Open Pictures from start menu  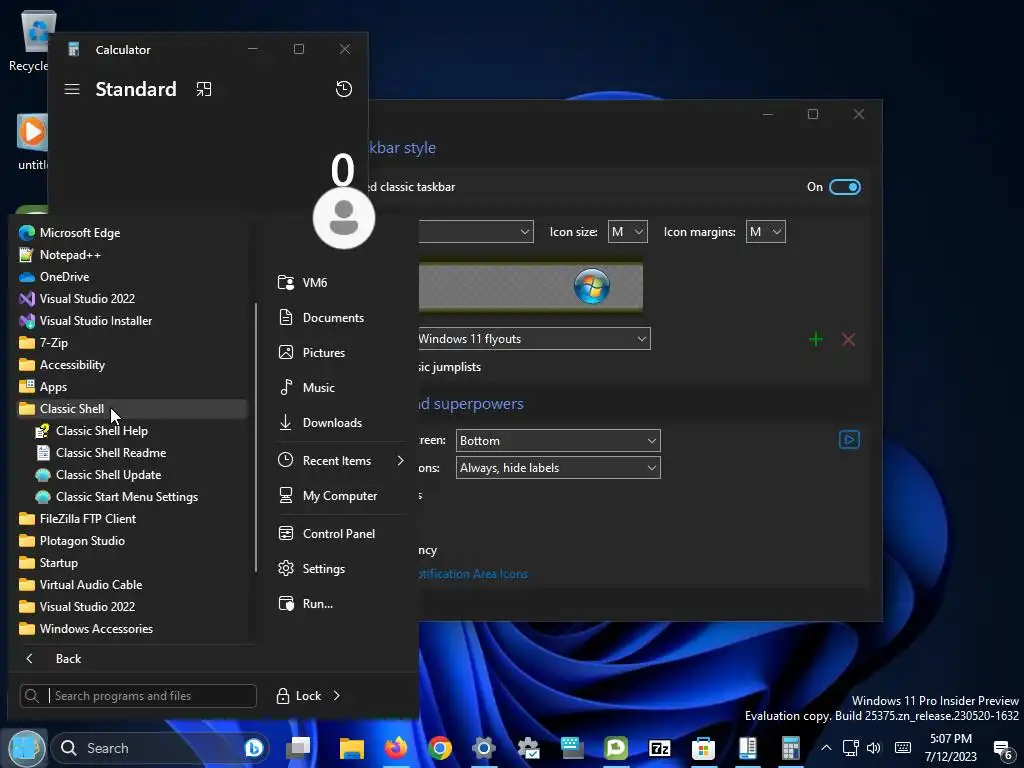coord(311,353)
